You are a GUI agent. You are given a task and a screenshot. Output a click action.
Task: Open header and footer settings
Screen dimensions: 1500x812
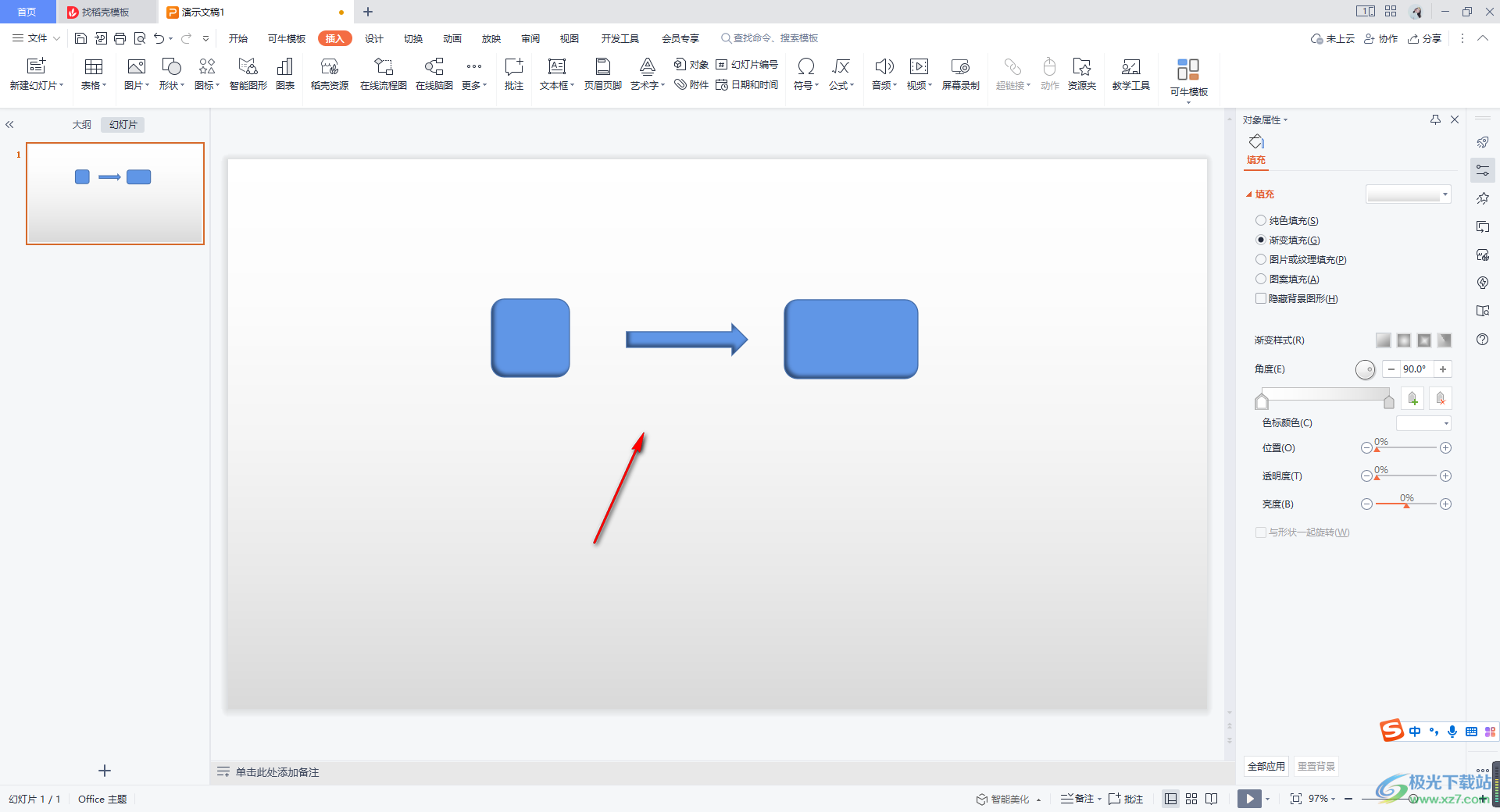pos(603,74)
